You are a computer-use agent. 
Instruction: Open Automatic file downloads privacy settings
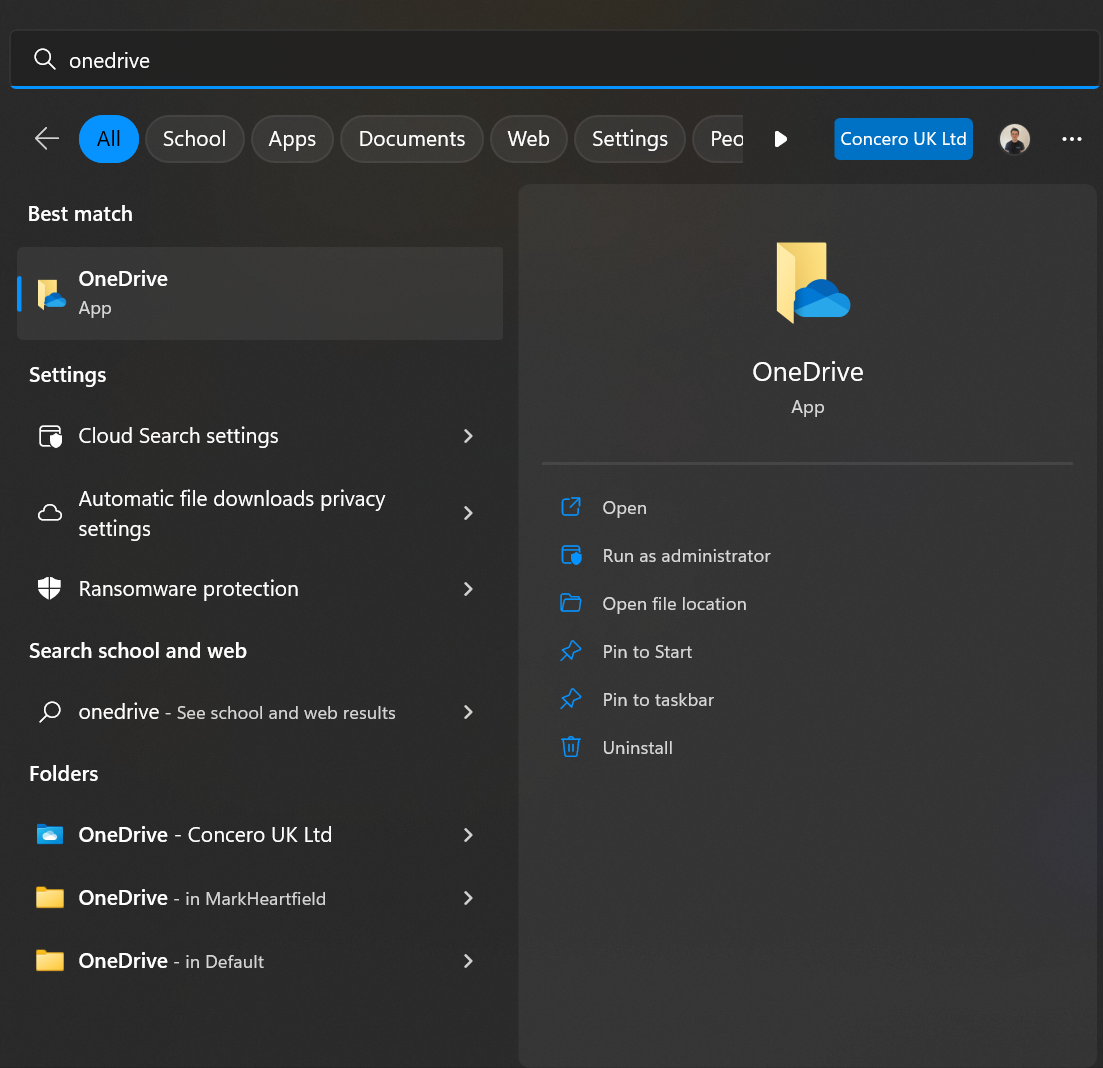coord(260,513)
